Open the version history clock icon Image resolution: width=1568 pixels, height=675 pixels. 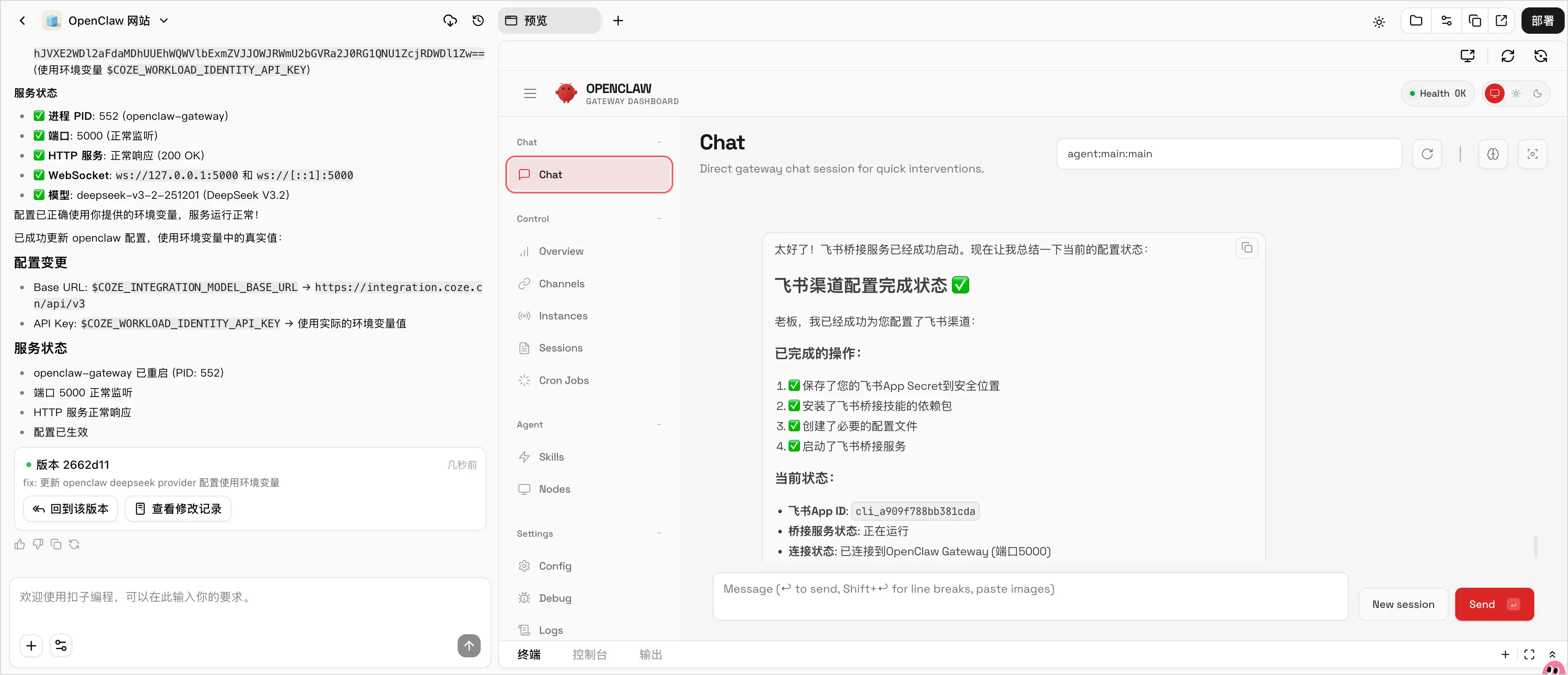coord(479,21)
